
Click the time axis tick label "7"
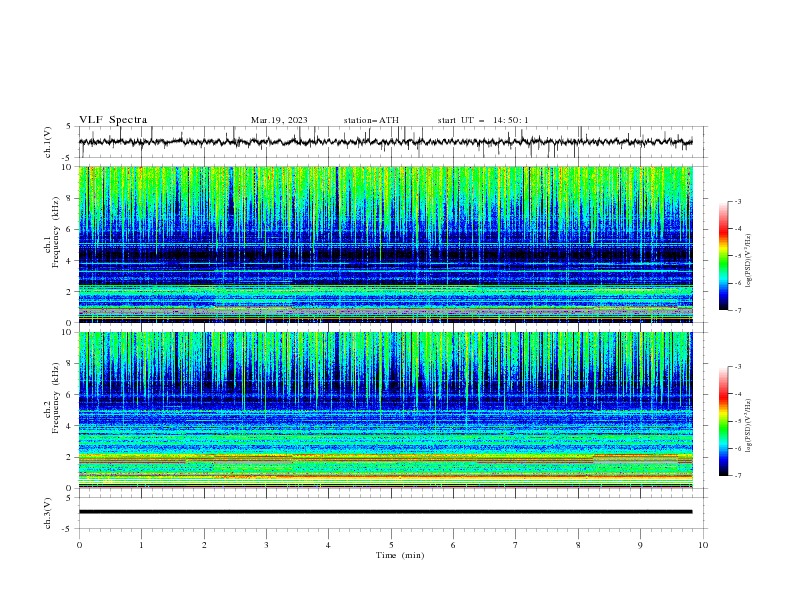[516, 545]
